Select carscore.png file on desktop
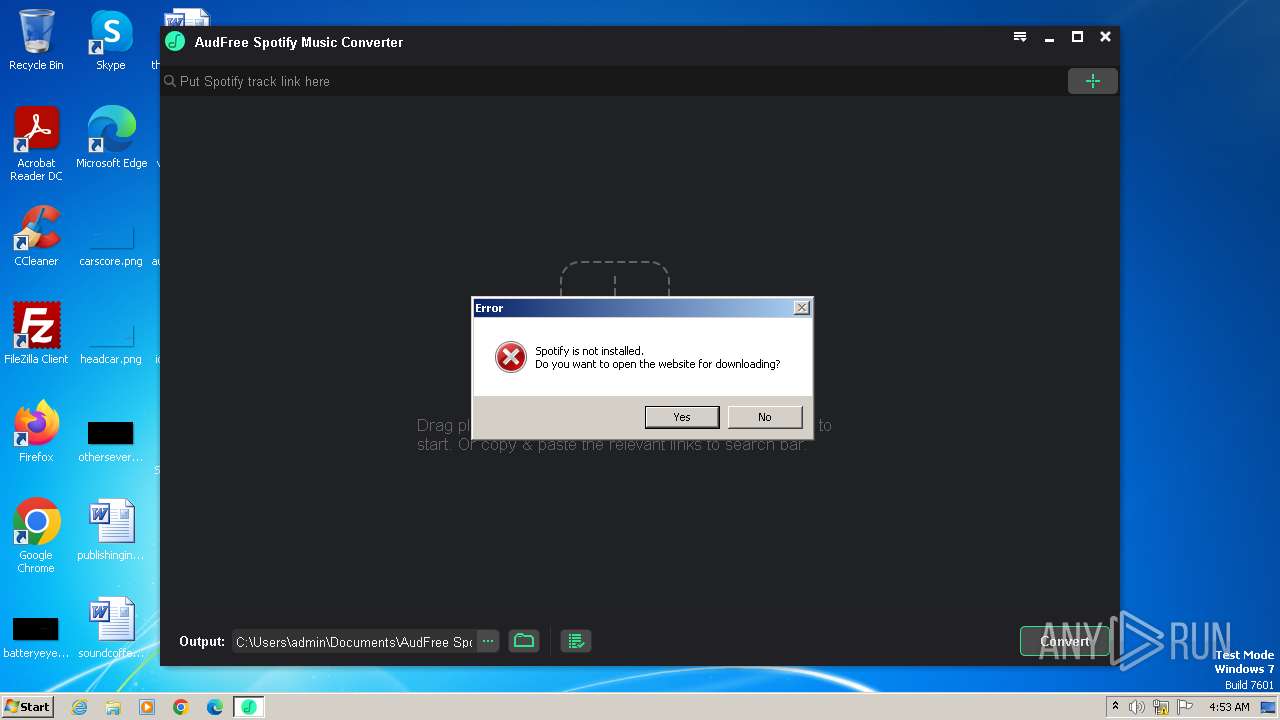1280x720 pixels. click(111, 241)
